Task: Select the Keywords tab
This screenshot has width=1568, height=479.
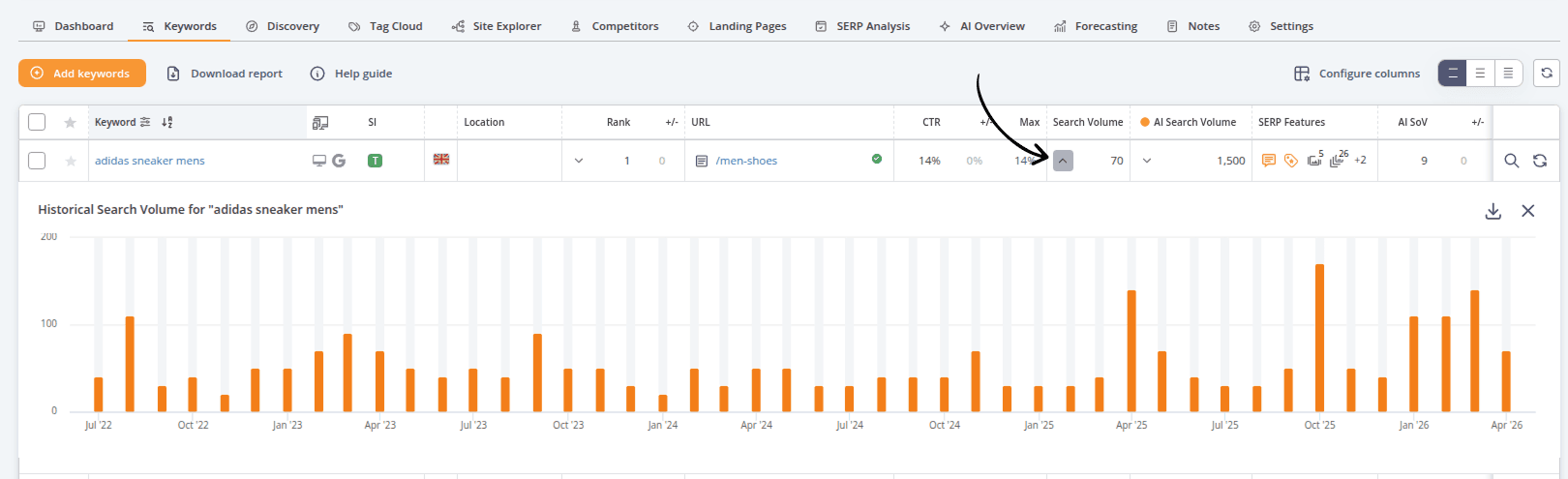Action: (x=180, y=26)
